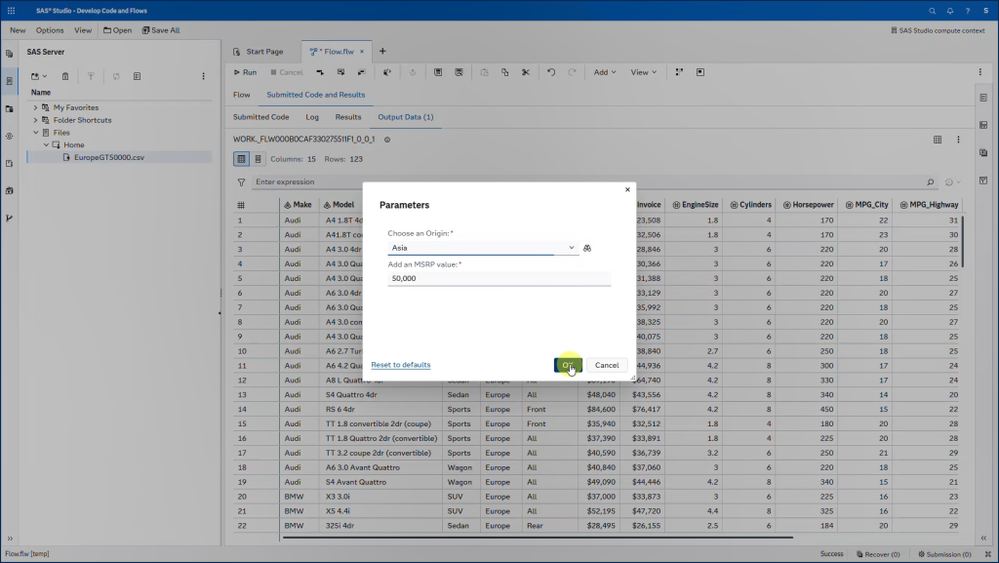
Task: Click the filter funnel icon
Action: pyautogui.click(x=241, y=182)
